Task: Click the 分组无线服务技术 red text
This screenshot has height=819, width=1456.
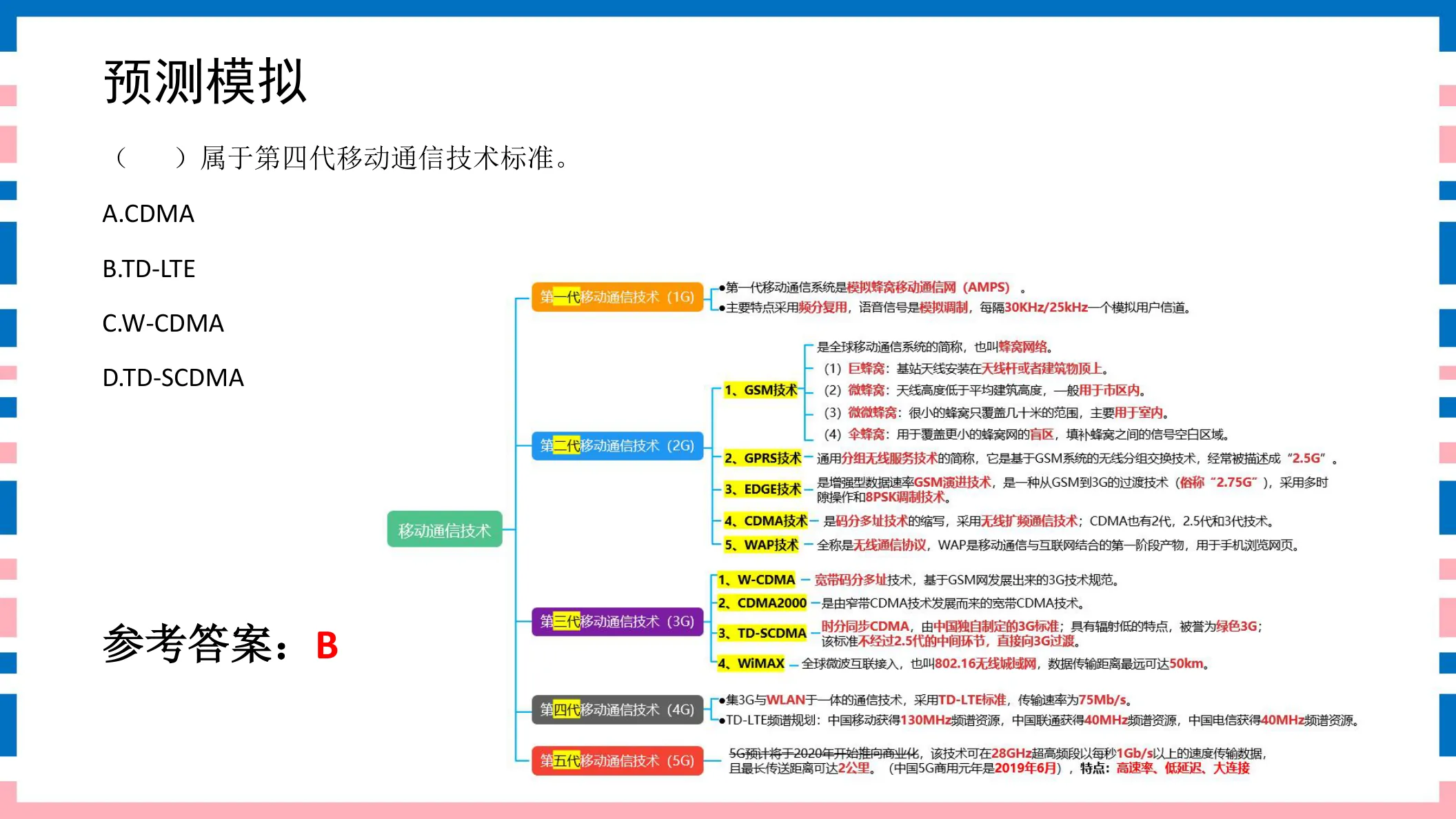Action: pos(889,458)
